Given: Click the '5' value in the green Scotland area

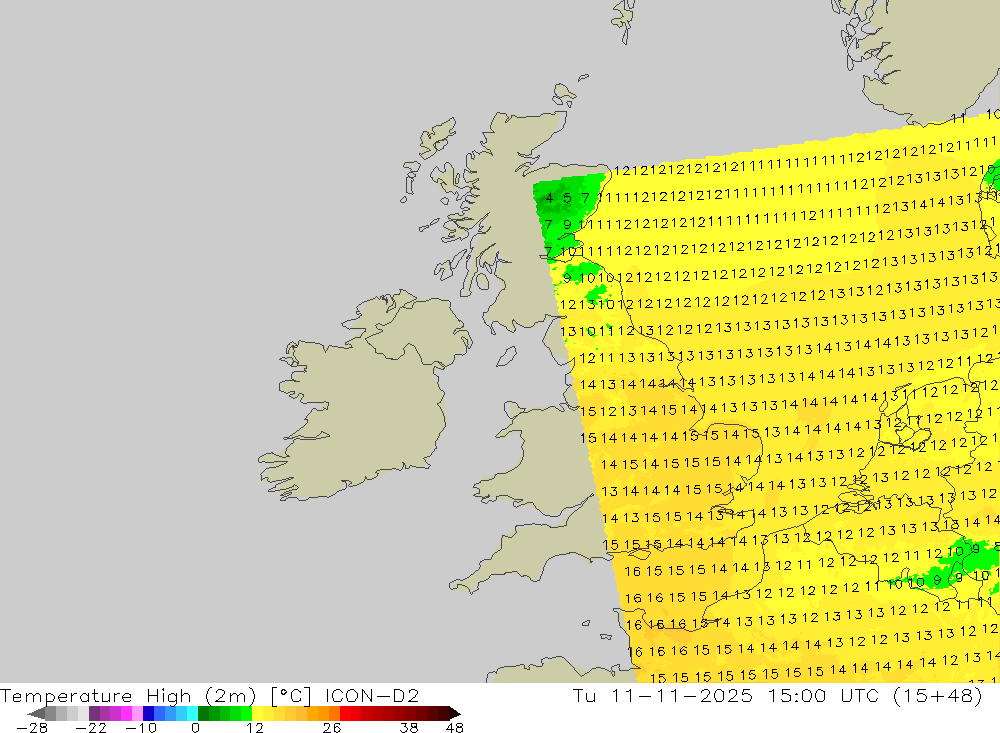Looking at the screenshot, I should point(567,198).
